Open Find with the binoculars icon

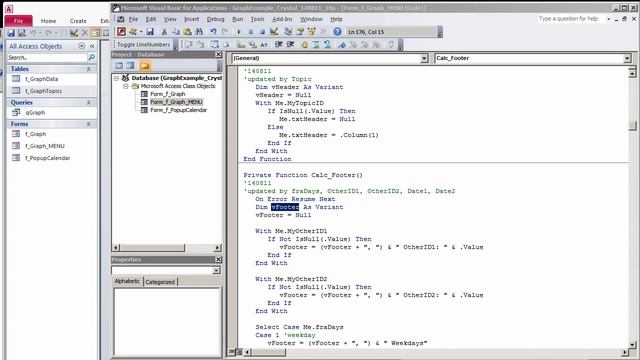(x=199, y=31)
